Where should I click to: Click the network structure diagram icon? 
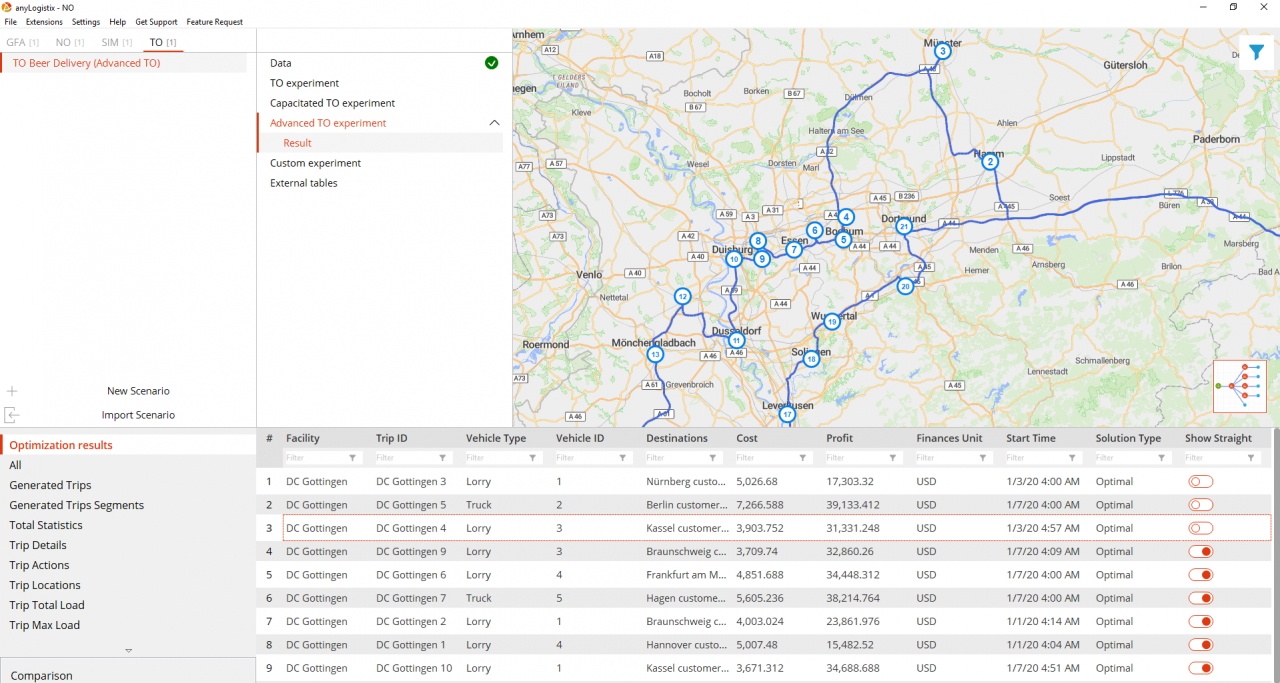coord(1239,386)
